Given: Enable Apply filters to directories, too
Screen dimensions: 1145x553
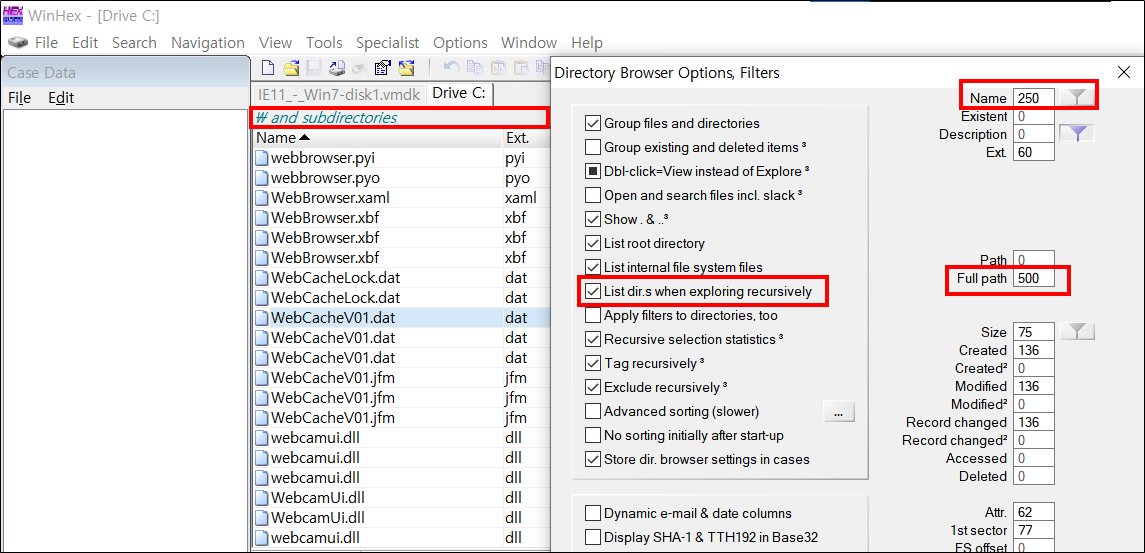Looking at the screenshot, I should 592,316.
